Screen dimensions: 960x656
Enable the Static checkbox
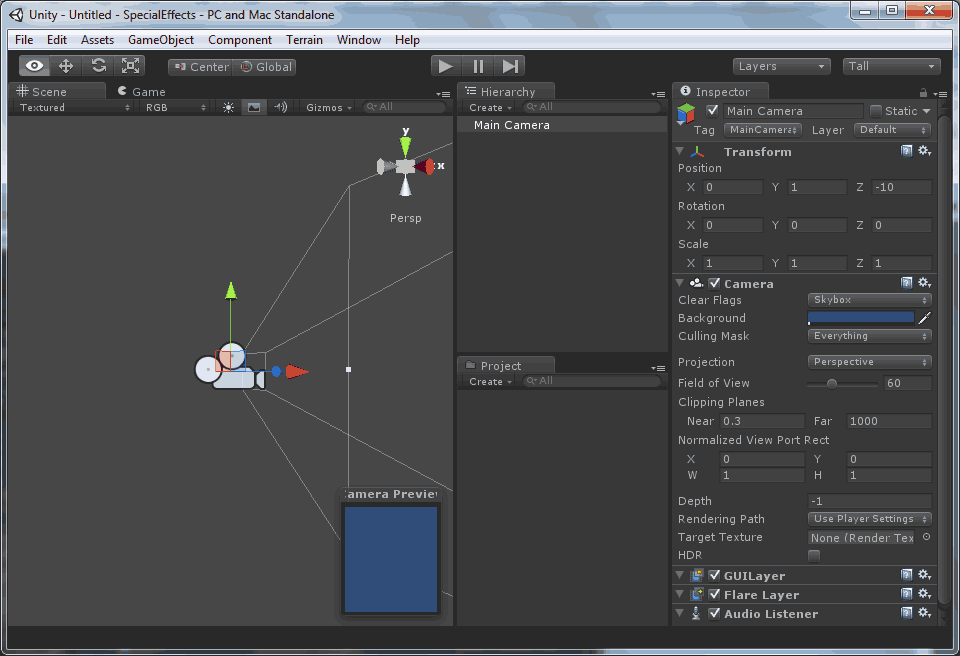876,111
